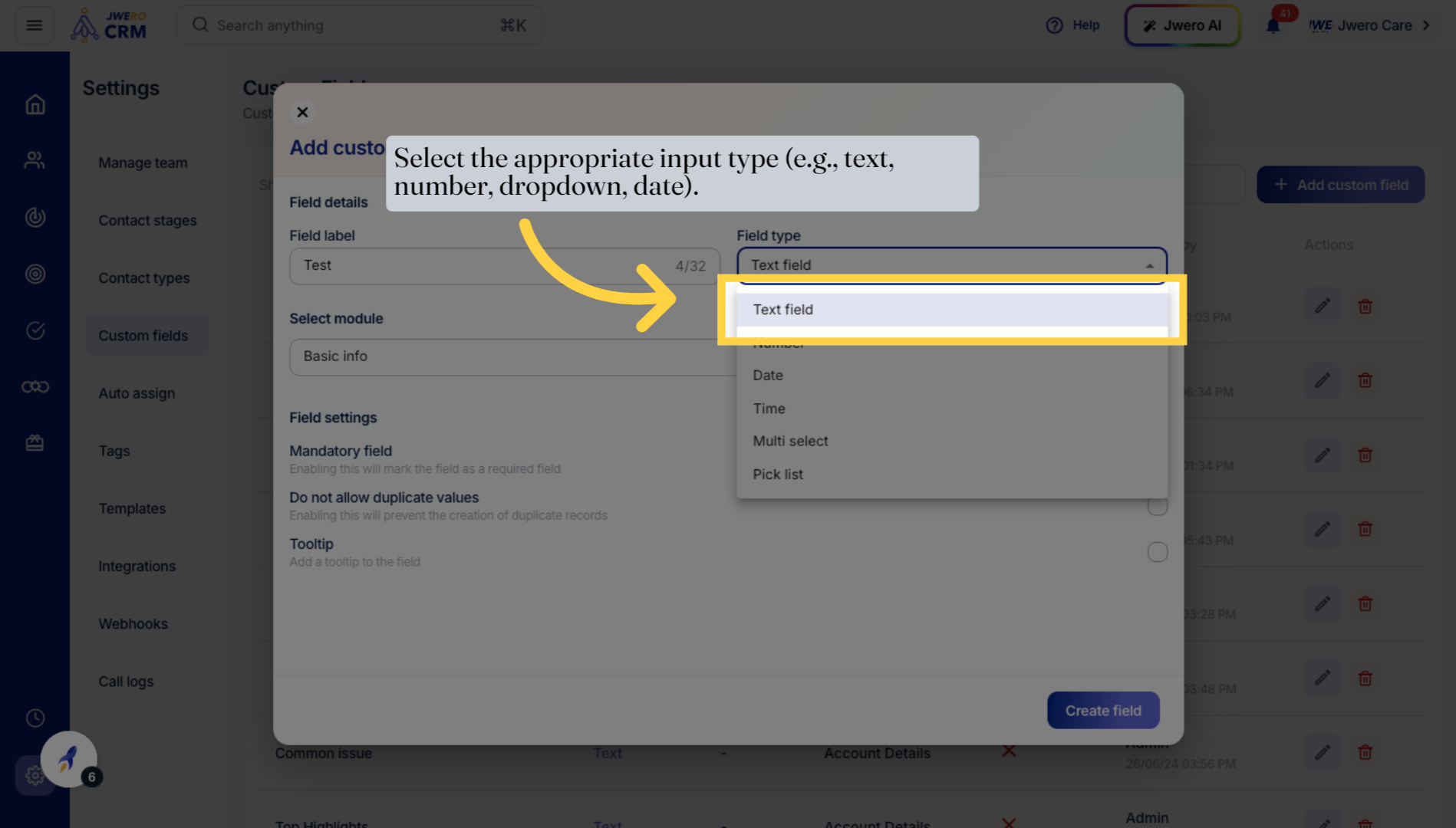Open the Home icon in the sidebar
1456x828 pixels.
point(35,104)
